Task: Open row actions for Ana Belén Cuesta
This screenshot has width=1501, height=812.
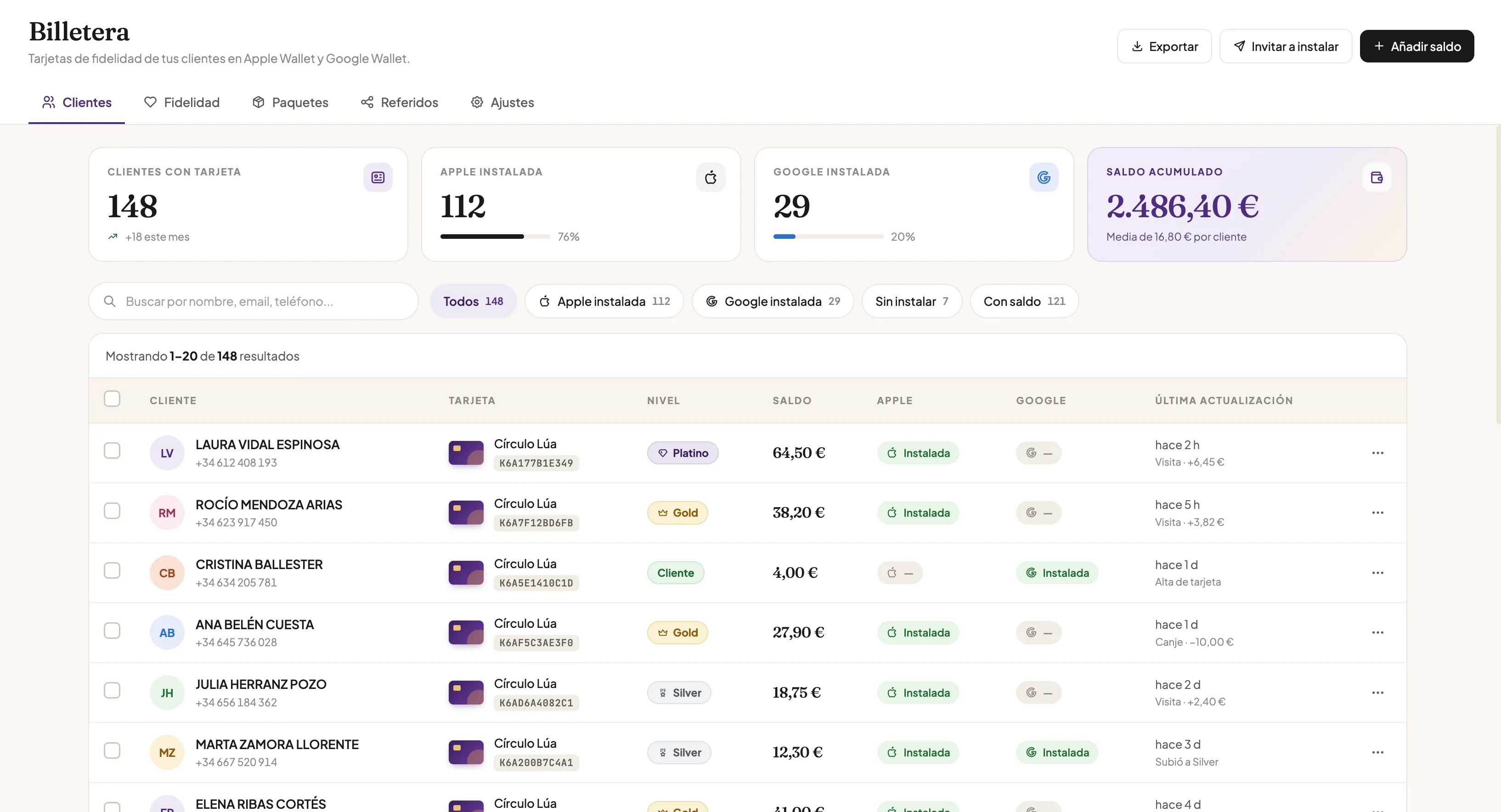Action: point(1377,632)
